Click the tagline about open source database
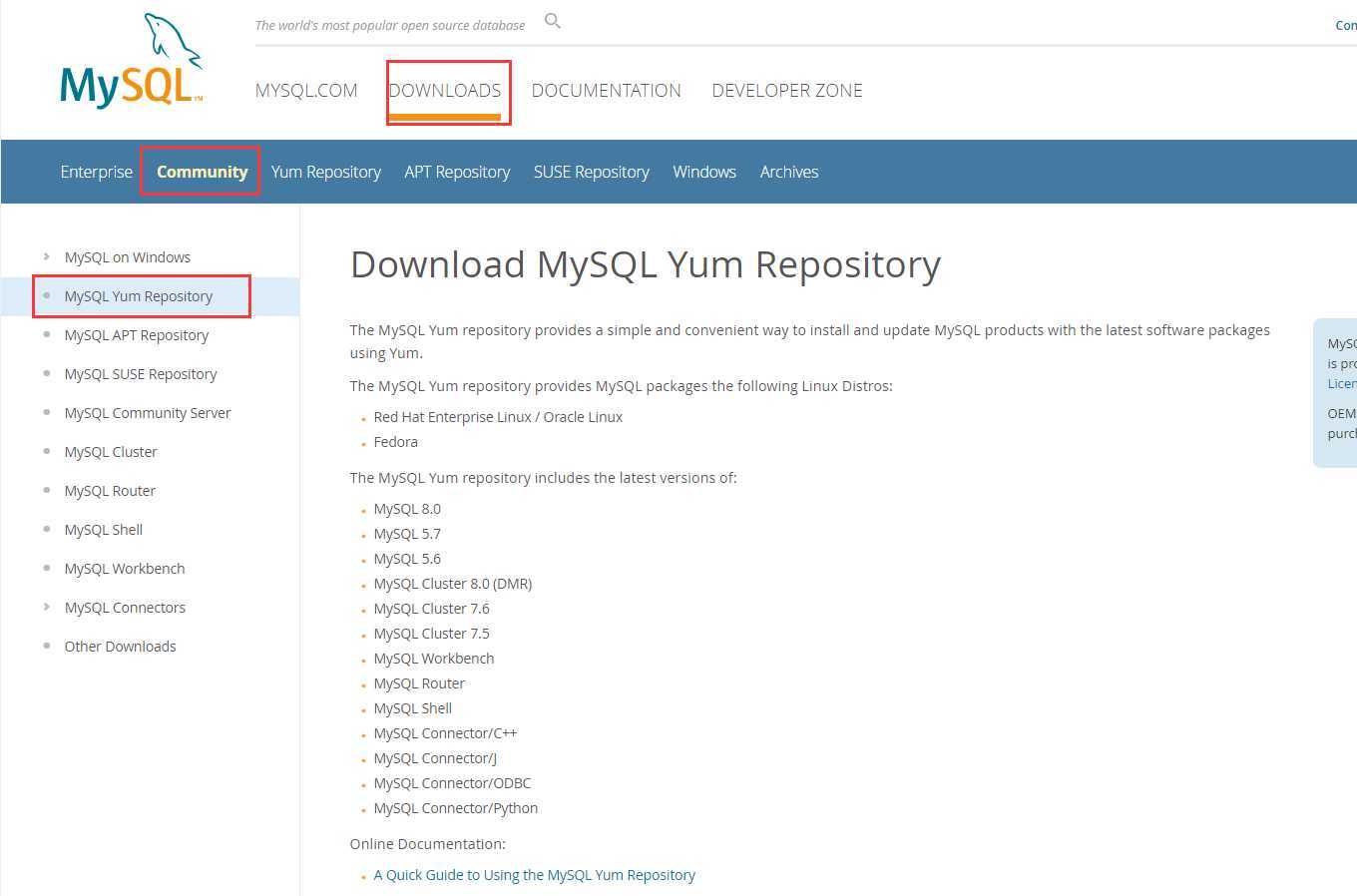 click(x=390, y=25)
